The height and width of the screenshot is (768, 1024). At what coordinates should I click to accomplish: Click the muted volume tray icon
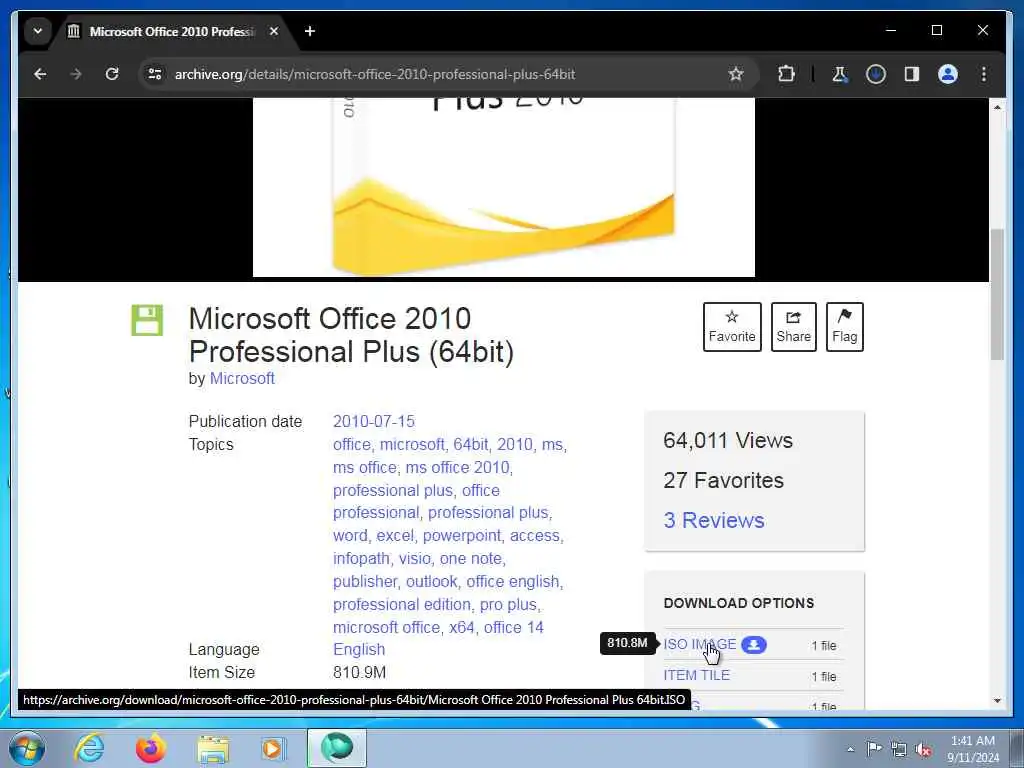coord(923,749)
